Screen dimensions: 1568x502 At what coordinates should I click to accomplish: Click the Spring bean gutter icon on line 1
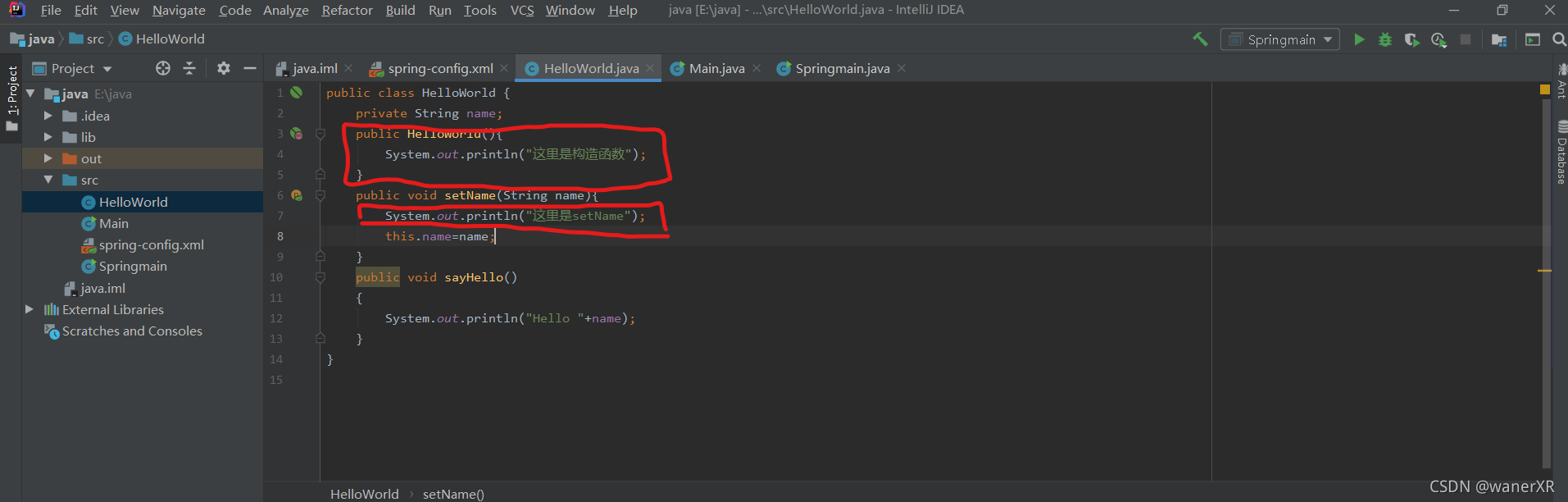pos(297,93)
